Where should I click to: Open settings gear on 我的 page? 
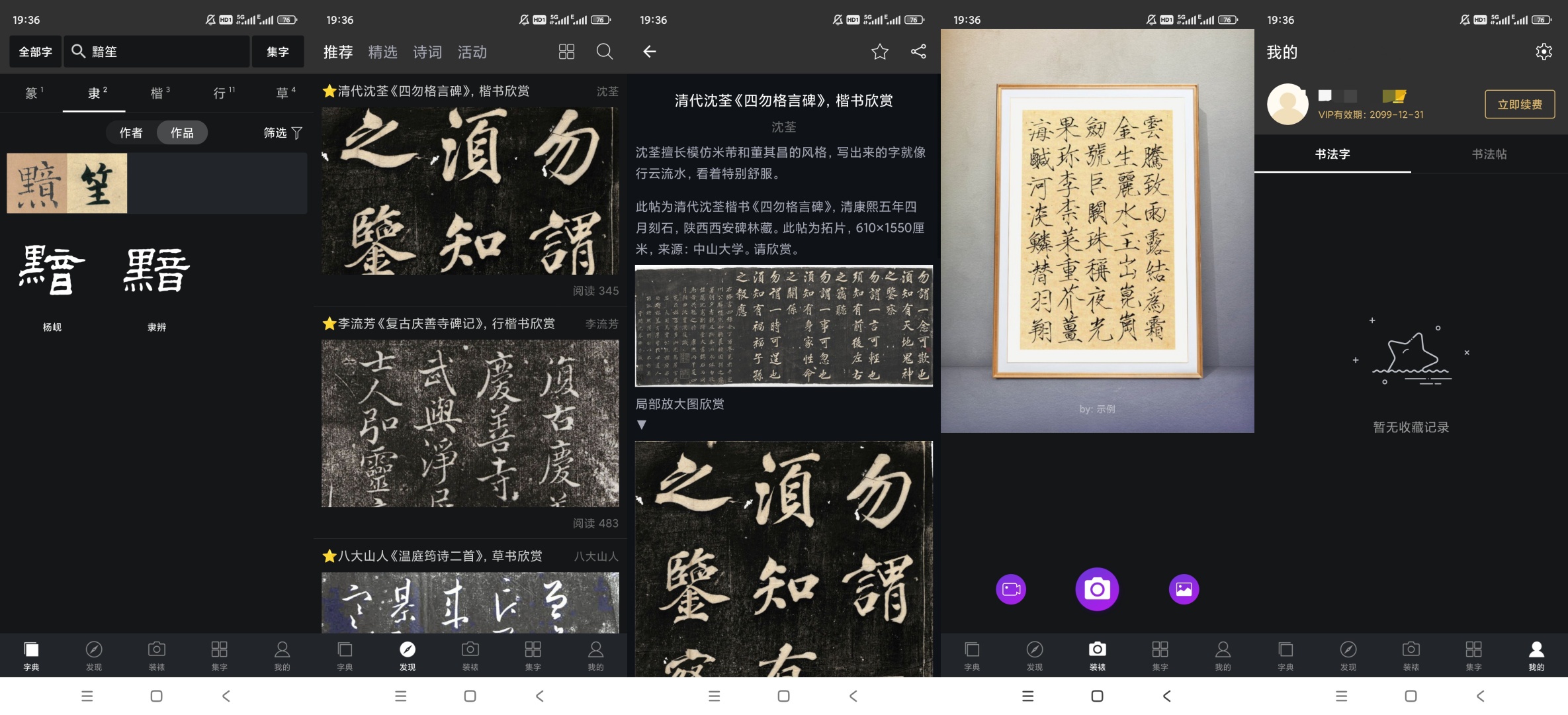1544,52
